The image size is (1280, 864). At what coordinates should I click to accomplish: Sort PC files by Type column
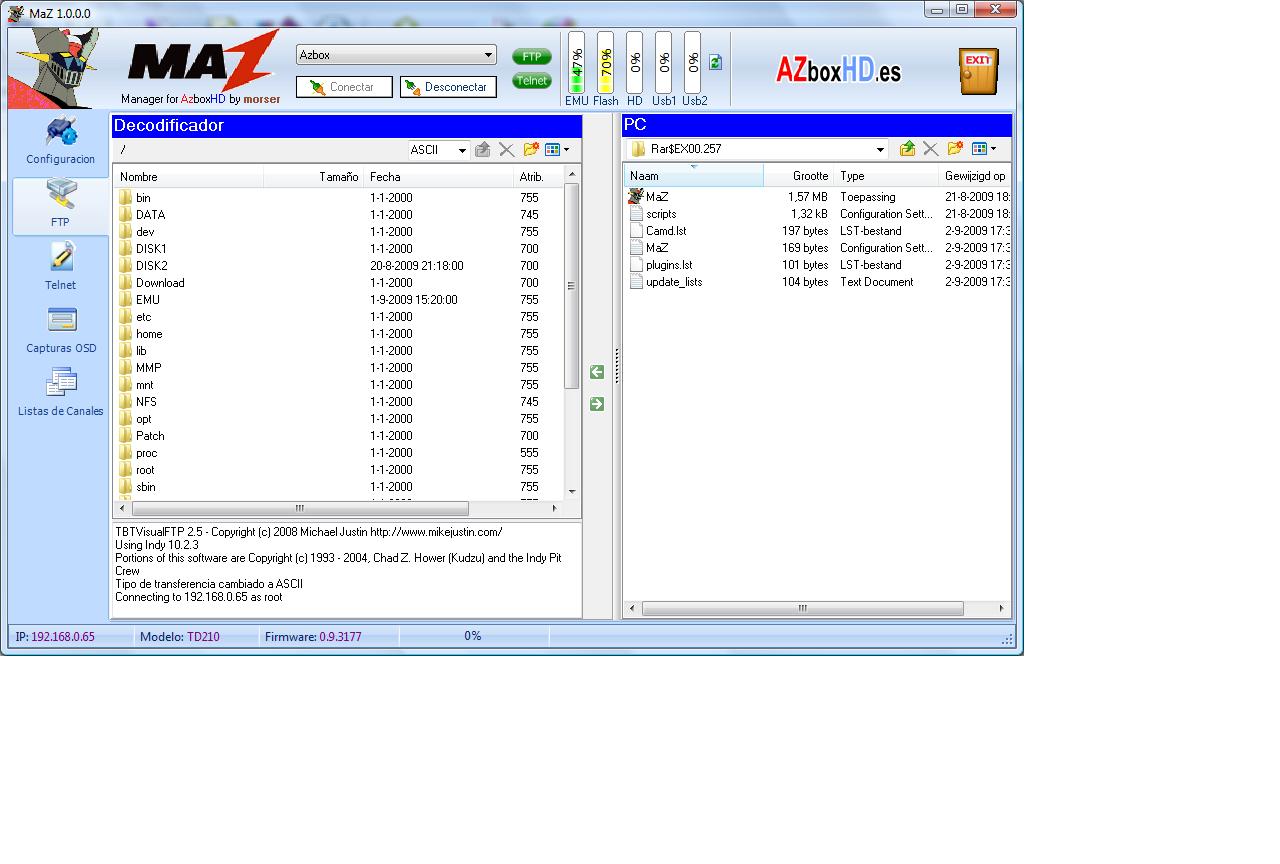tap(886, 176)
